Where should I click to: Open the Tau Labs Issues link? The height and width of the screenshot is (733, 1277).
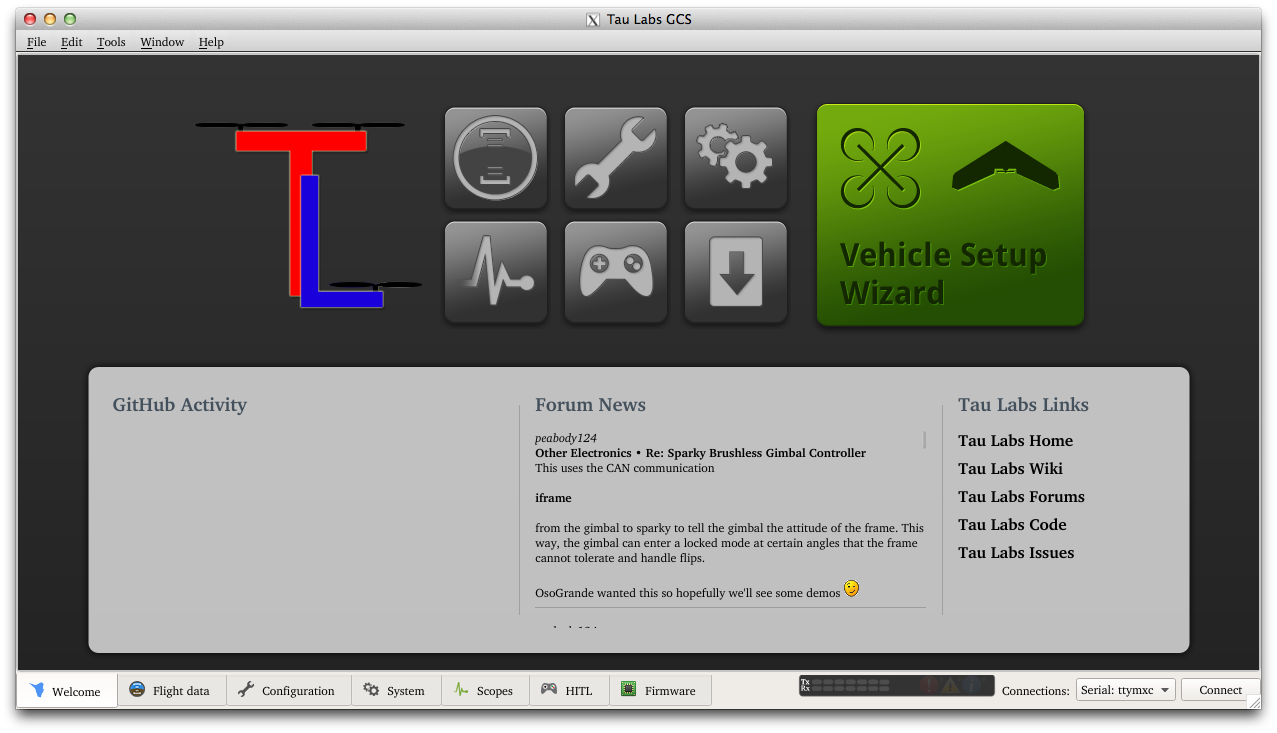pyautogui.click(x=1016, y=553)
